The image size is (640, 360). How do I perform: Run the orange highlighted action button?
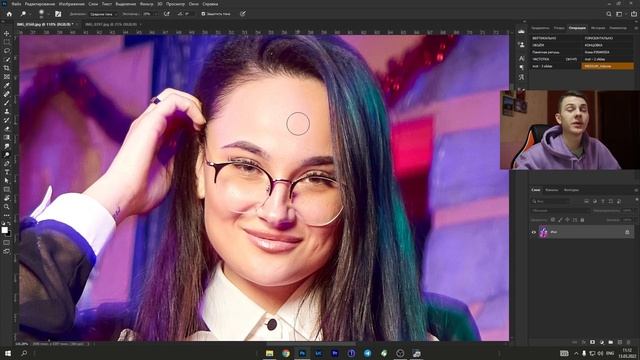click(608, 66)
